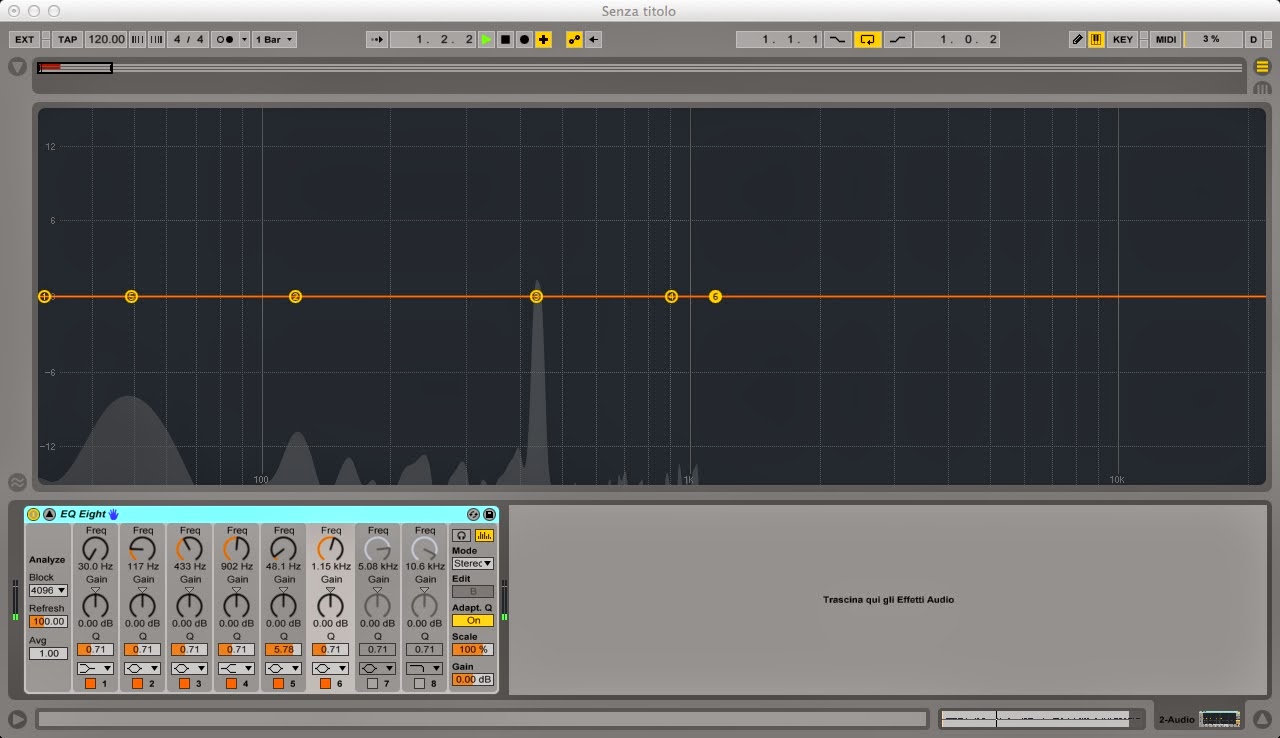The image size is (1280, 738).
Task: Toggle the yellow Loop switch
Action: (868, 40)
